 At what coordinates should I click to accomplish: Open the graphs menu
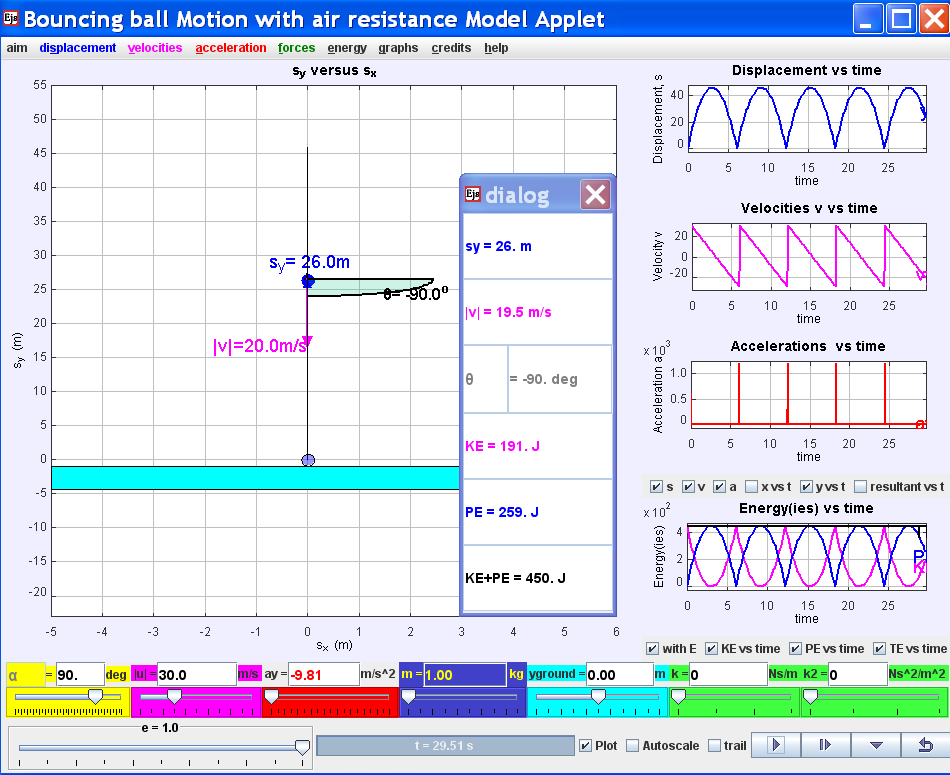point(398,48)
